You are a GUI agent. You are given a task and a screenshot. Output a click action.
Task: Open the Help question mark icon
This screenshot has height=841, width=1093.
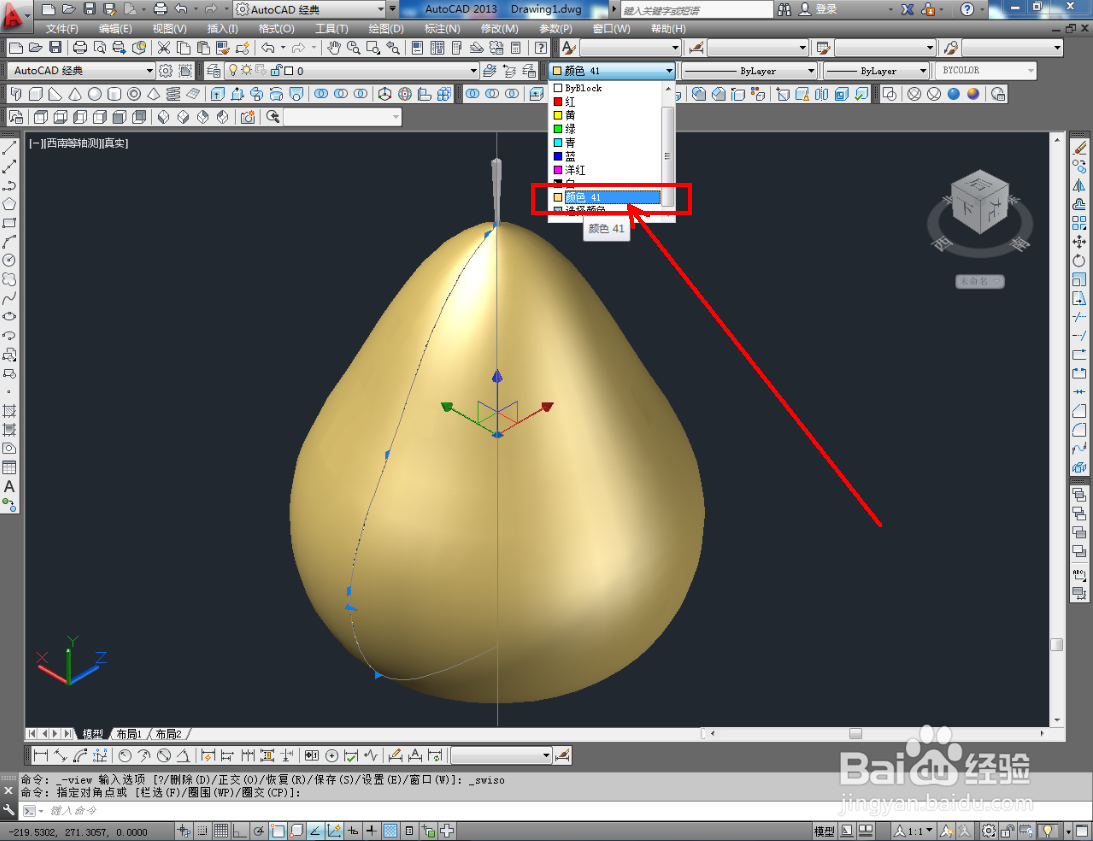pyautogui.click(x=540, y=47)
